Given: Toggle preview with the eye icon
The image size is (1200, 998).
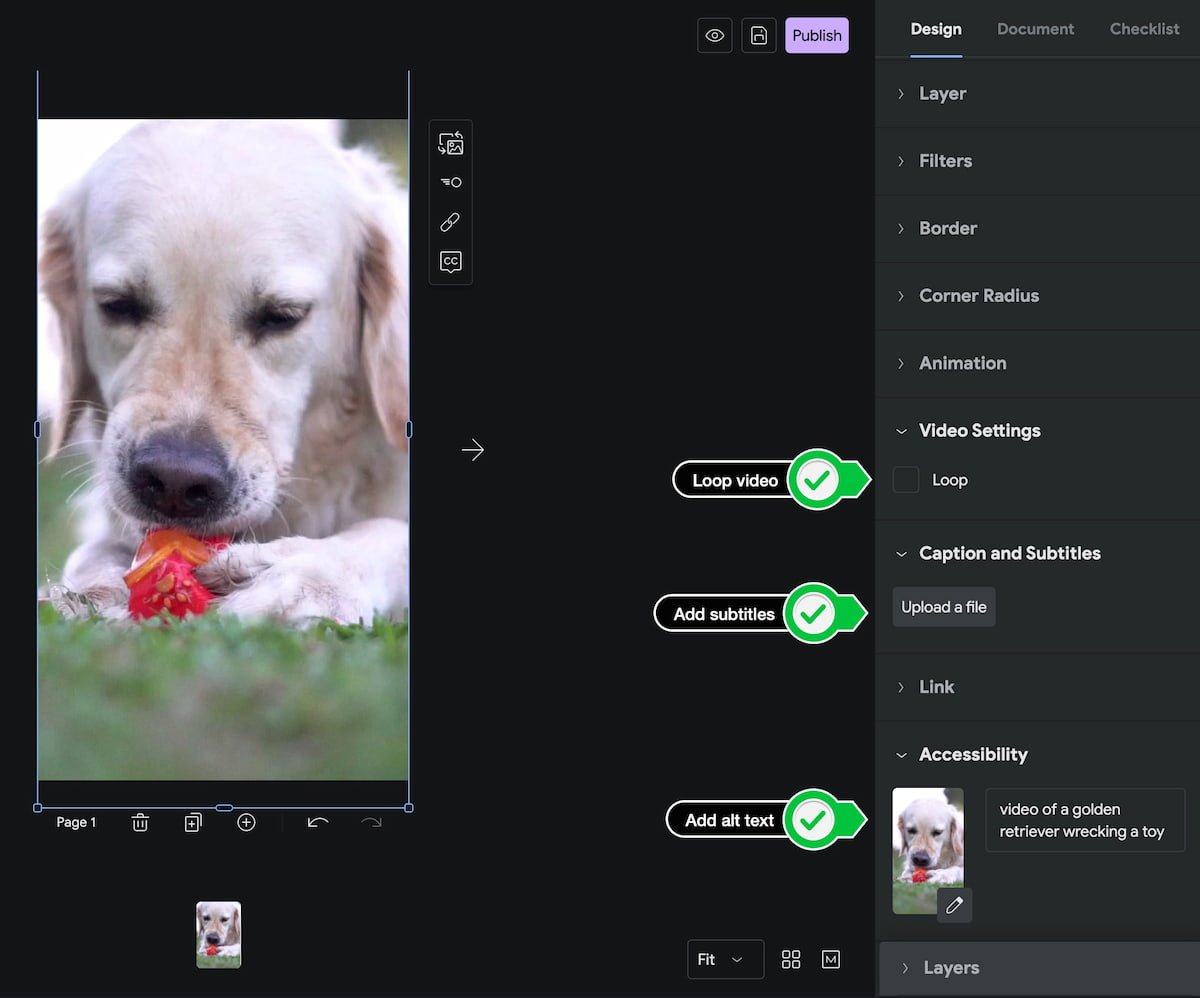Looking at the screenshot, I should click(x=714, y=35).
